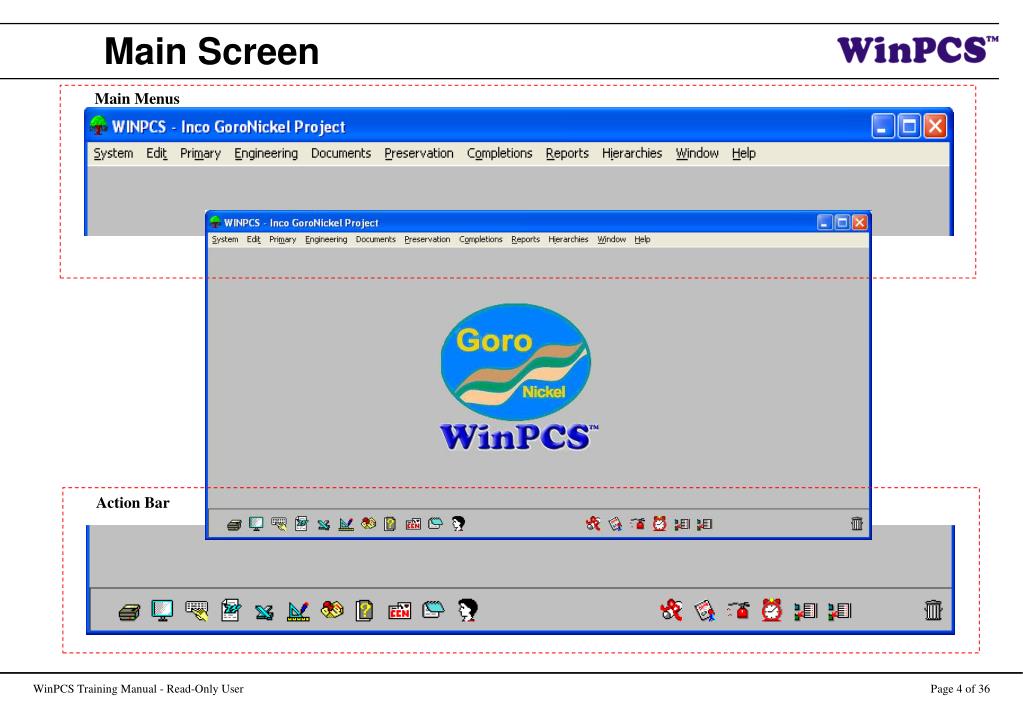Screen dimensions: 1023x708
Task: Click the monitor icon in center WinPCS window
Action: coord(256,523)
